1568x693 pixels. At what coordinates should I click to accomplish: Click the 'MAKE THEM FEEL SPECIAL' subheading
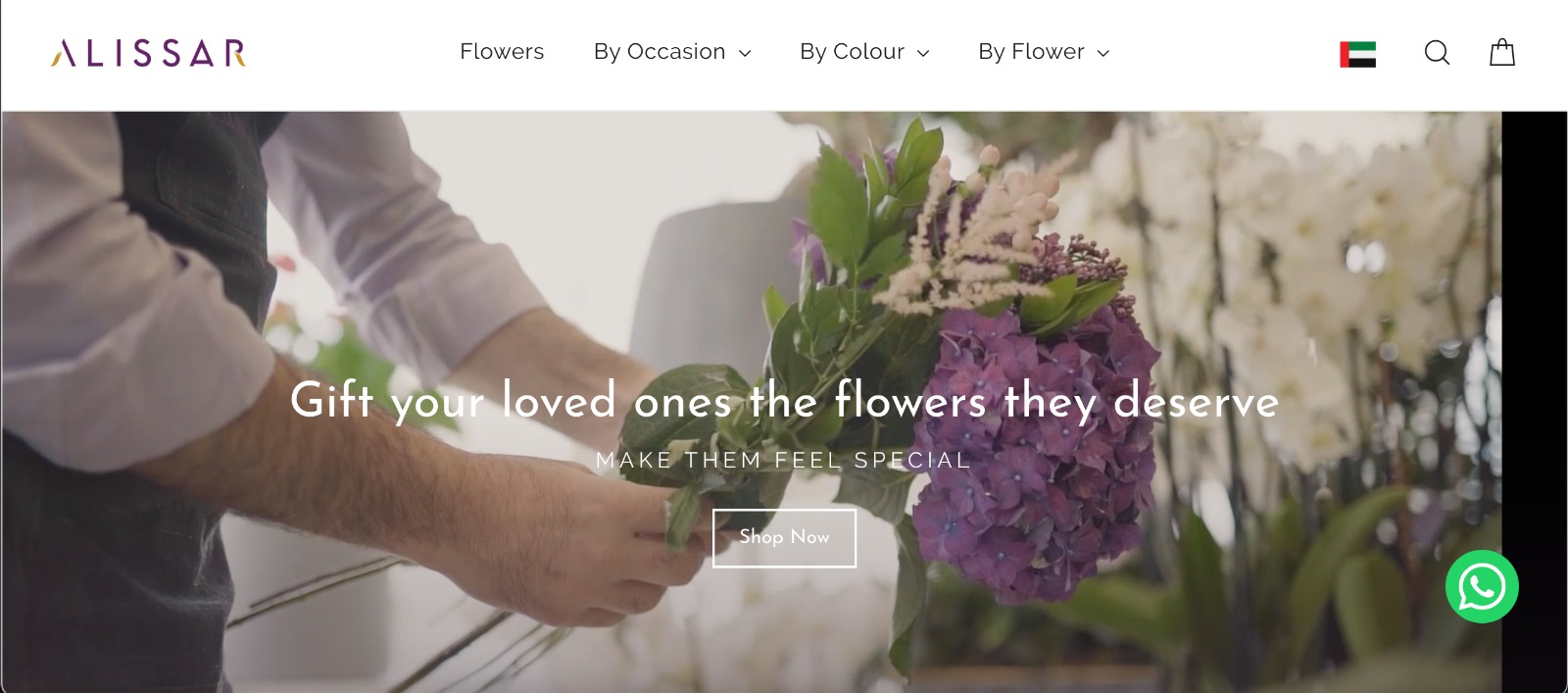(783, 460)
